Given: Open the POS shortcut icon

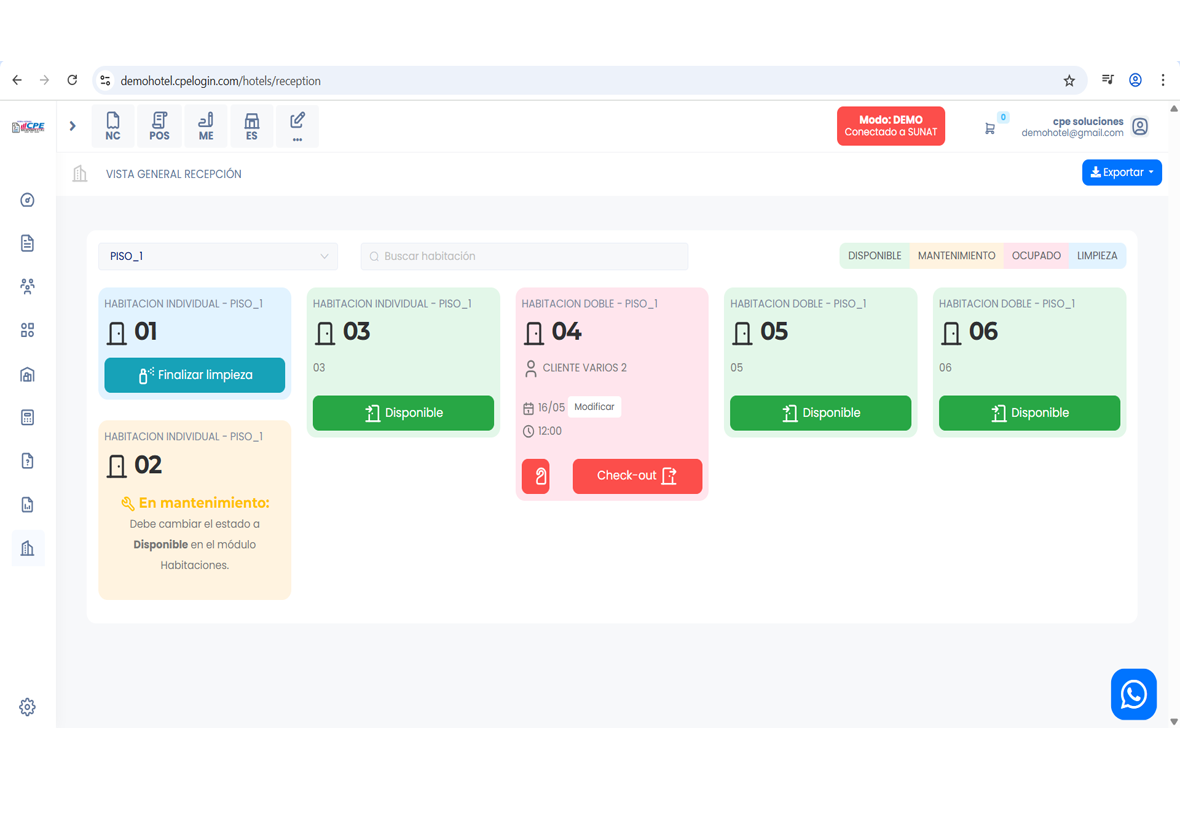Looking at the screenshot, I should [159, 126].
